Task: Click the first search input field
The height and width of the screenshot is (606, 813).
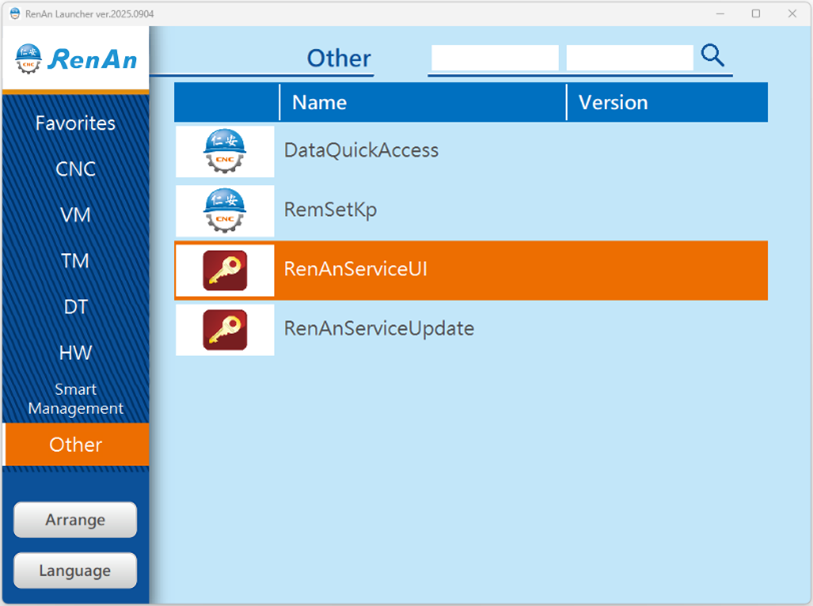Action: point(494,58)
